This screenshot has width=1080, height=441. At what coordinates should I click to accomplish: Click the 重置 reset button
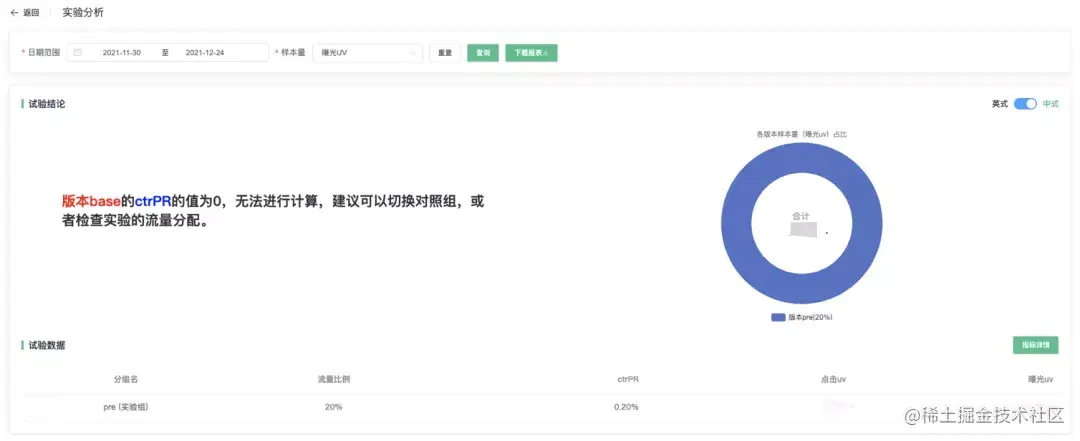(x=445, y=52)
